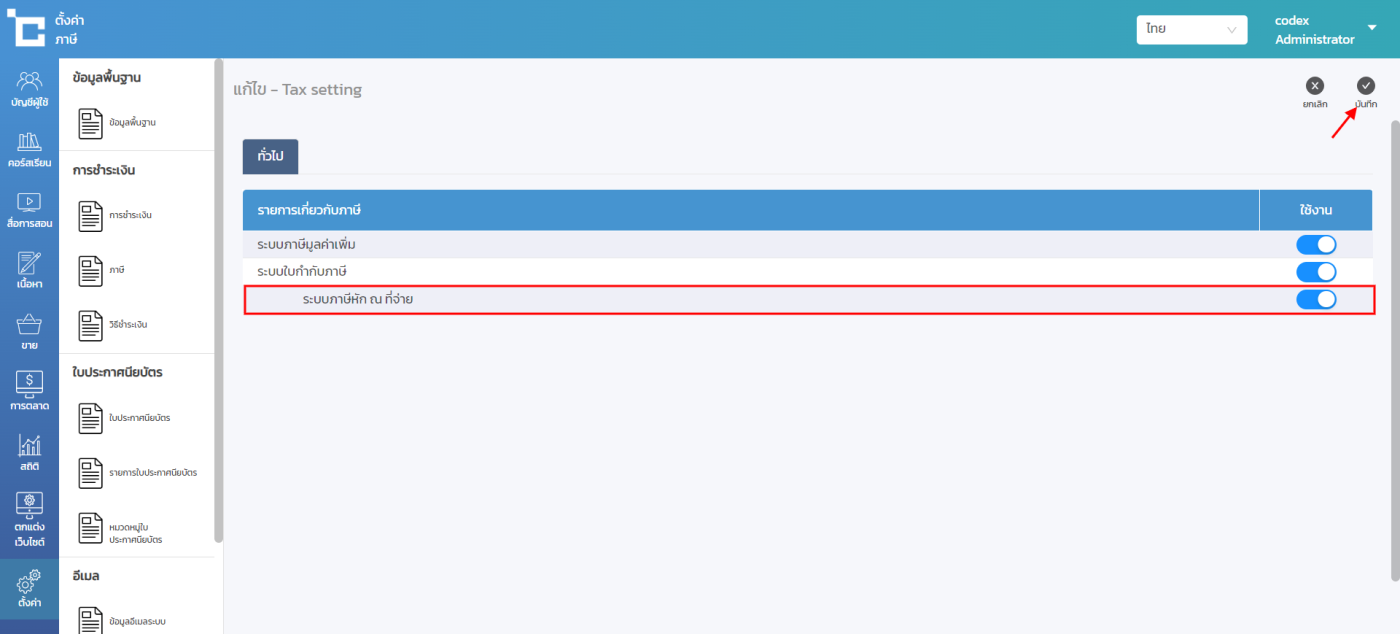1400x634 pixels.
Task: Open the คอร์สเรียน courses sidebar icon
Action: coord(29,149)
